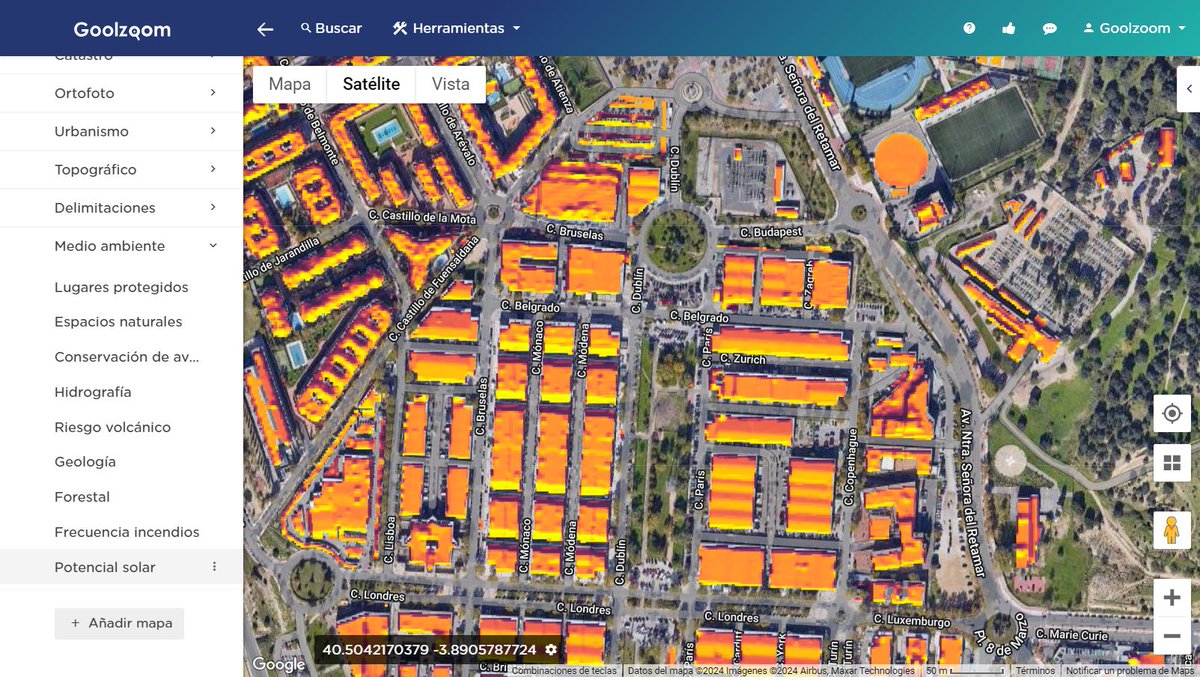Switch to Satélite view tab
The width and height of the screenshot is (1200, 677).
point(371,84)
